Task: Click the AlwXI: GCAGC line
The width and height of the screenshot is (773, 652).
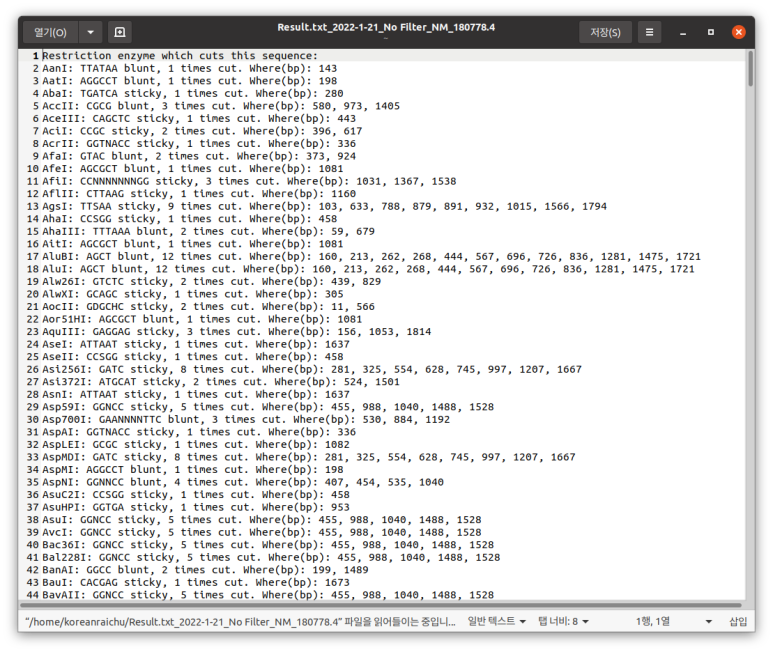Action: tap(193, 294)
